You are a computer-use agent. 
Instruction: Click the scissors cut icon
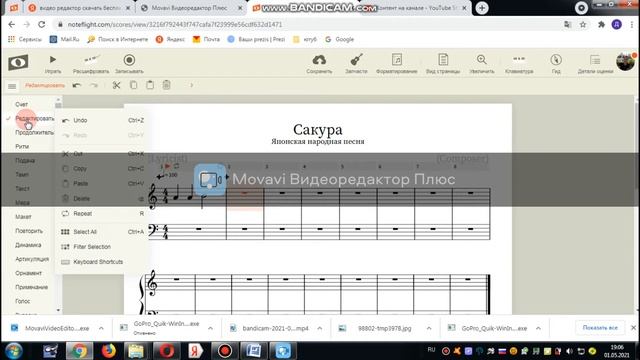117,85
